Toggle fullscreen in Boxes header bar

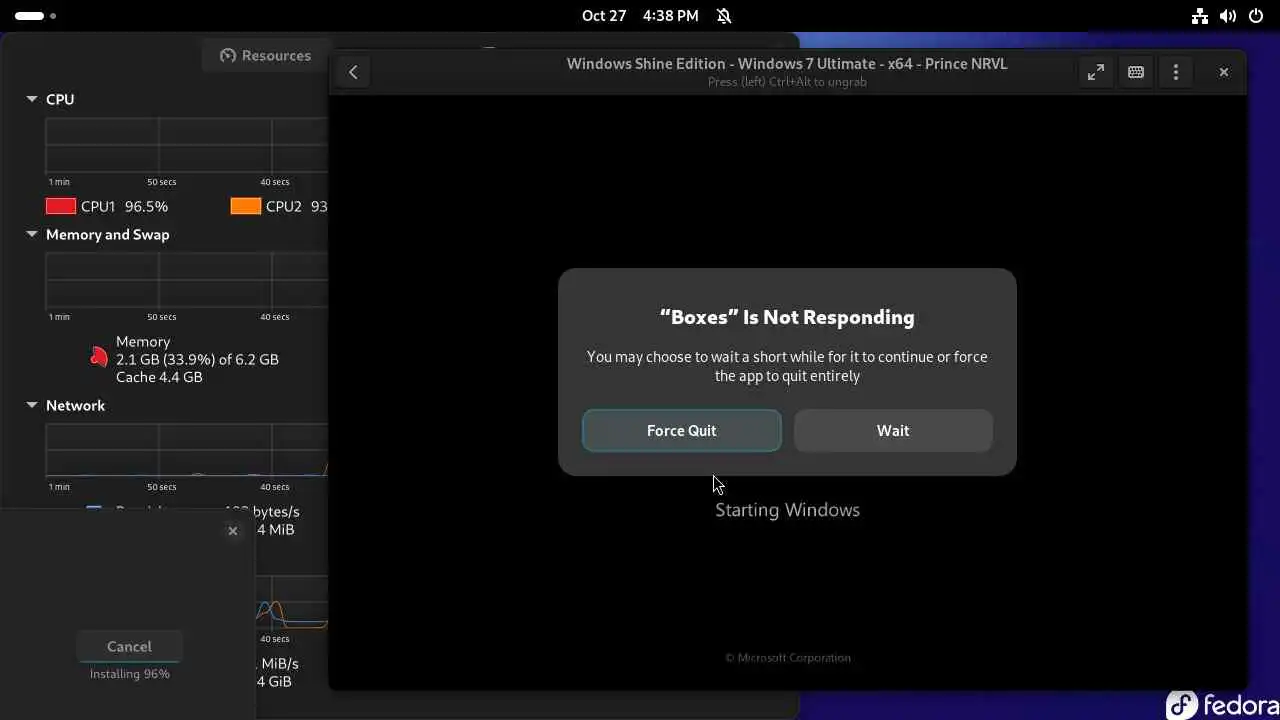1096,72
